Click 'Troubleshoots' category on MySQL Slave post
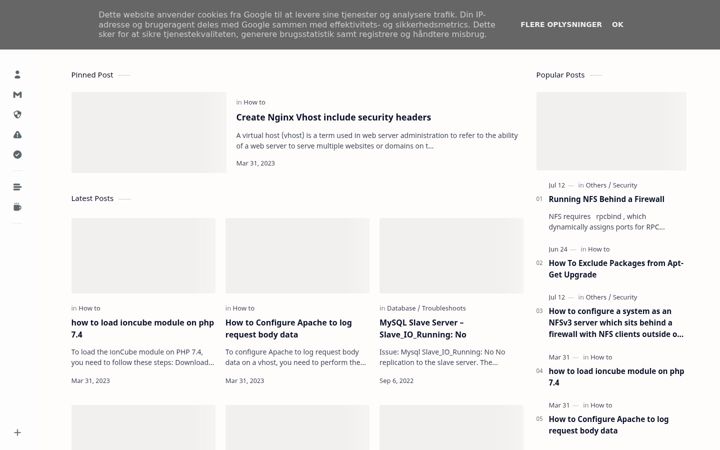 pos(444,308)
